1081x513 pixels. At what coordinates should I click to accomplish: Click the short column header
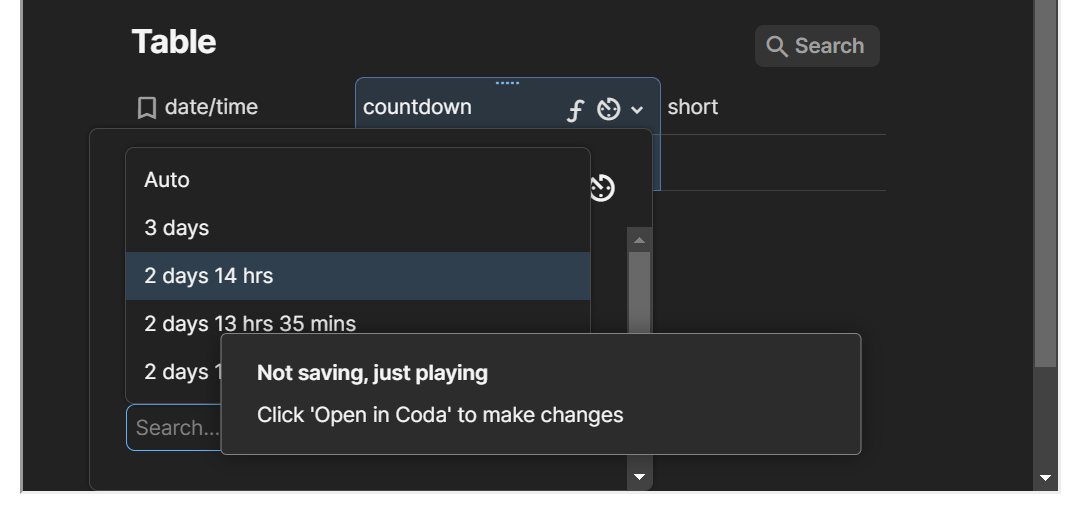click(693, 107)
